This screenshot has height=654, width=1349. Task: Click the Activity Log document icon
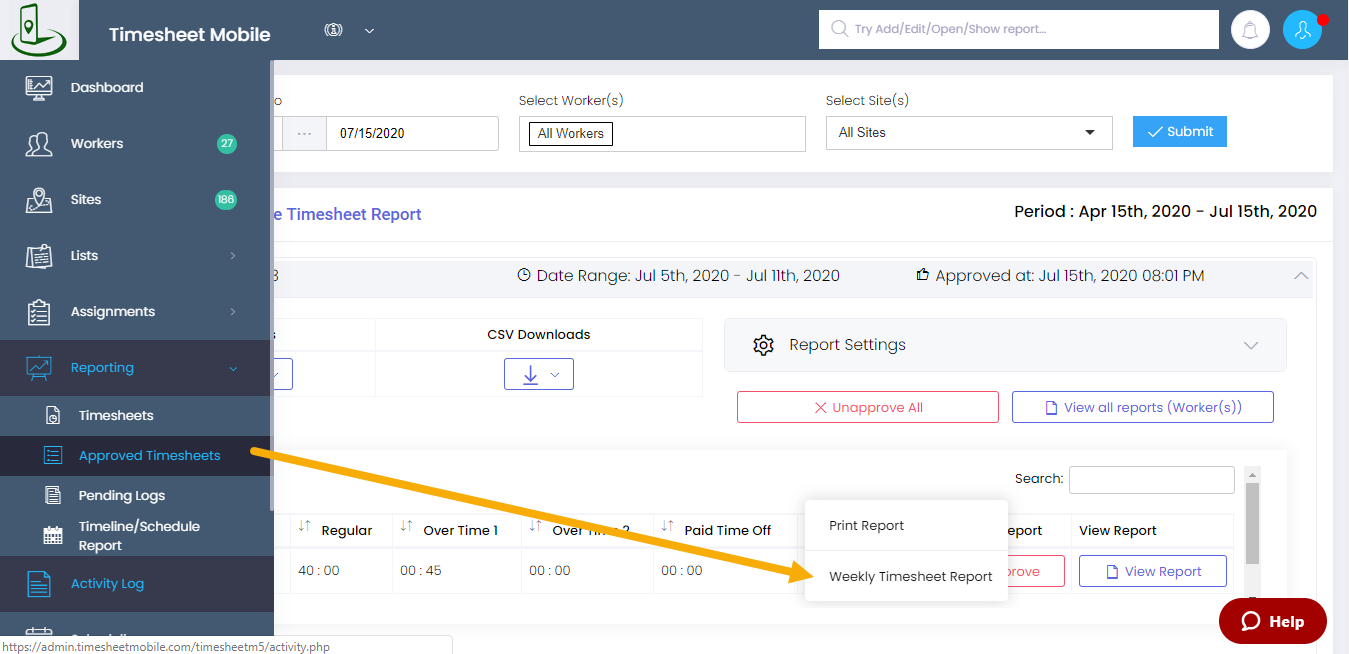pyautogui.click(x=39, y=584)
